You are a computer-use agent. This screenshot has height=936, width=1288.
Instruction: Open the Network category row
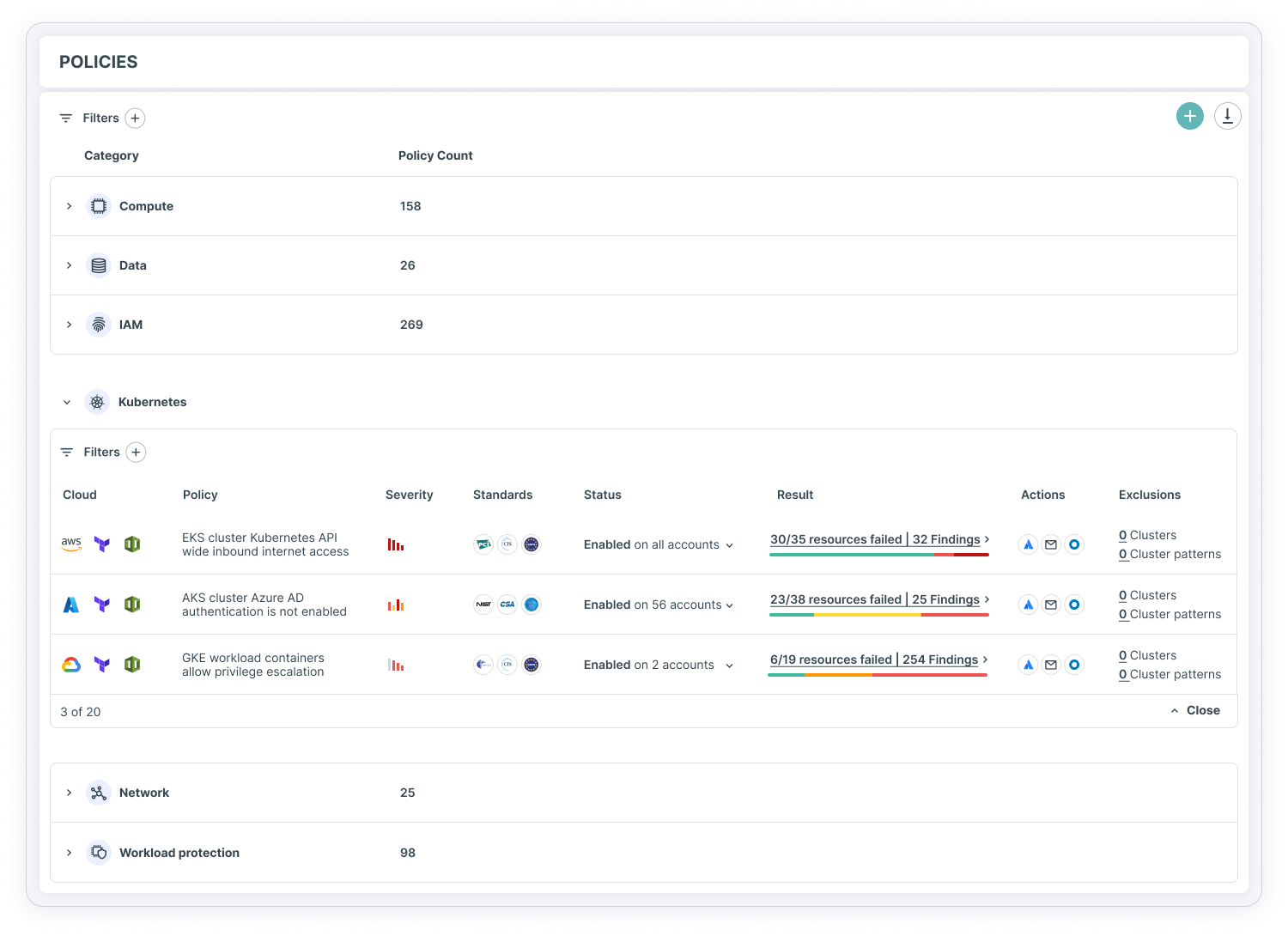pos(70,793)
